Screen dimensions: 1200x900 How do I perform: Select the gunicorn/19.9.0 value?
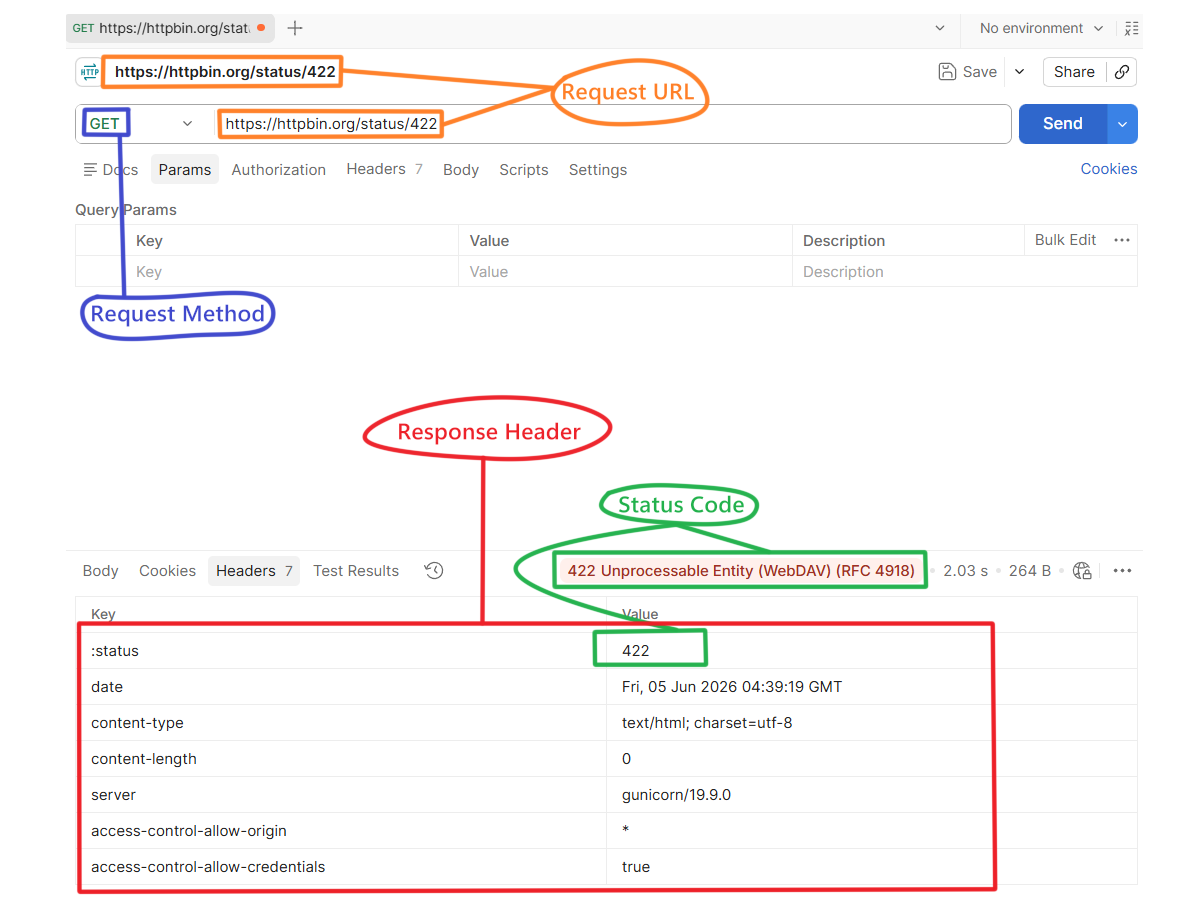pos(676,795)
